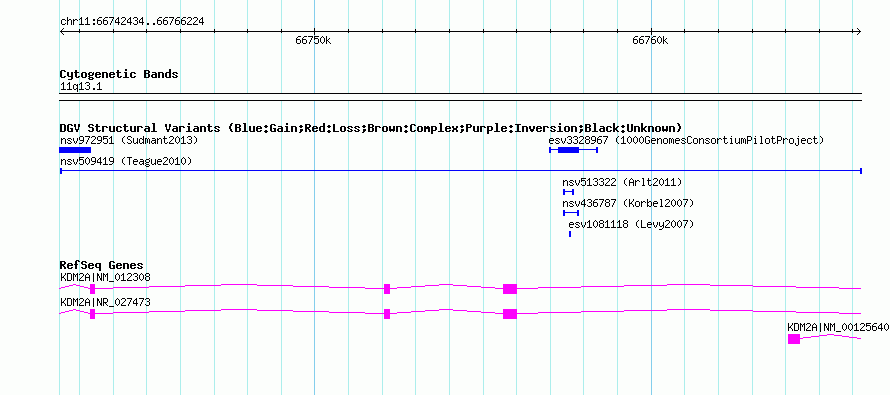The image size is (890, 395).
Task: Click the right arrowhead of the ruler
Action: point(858,32)
